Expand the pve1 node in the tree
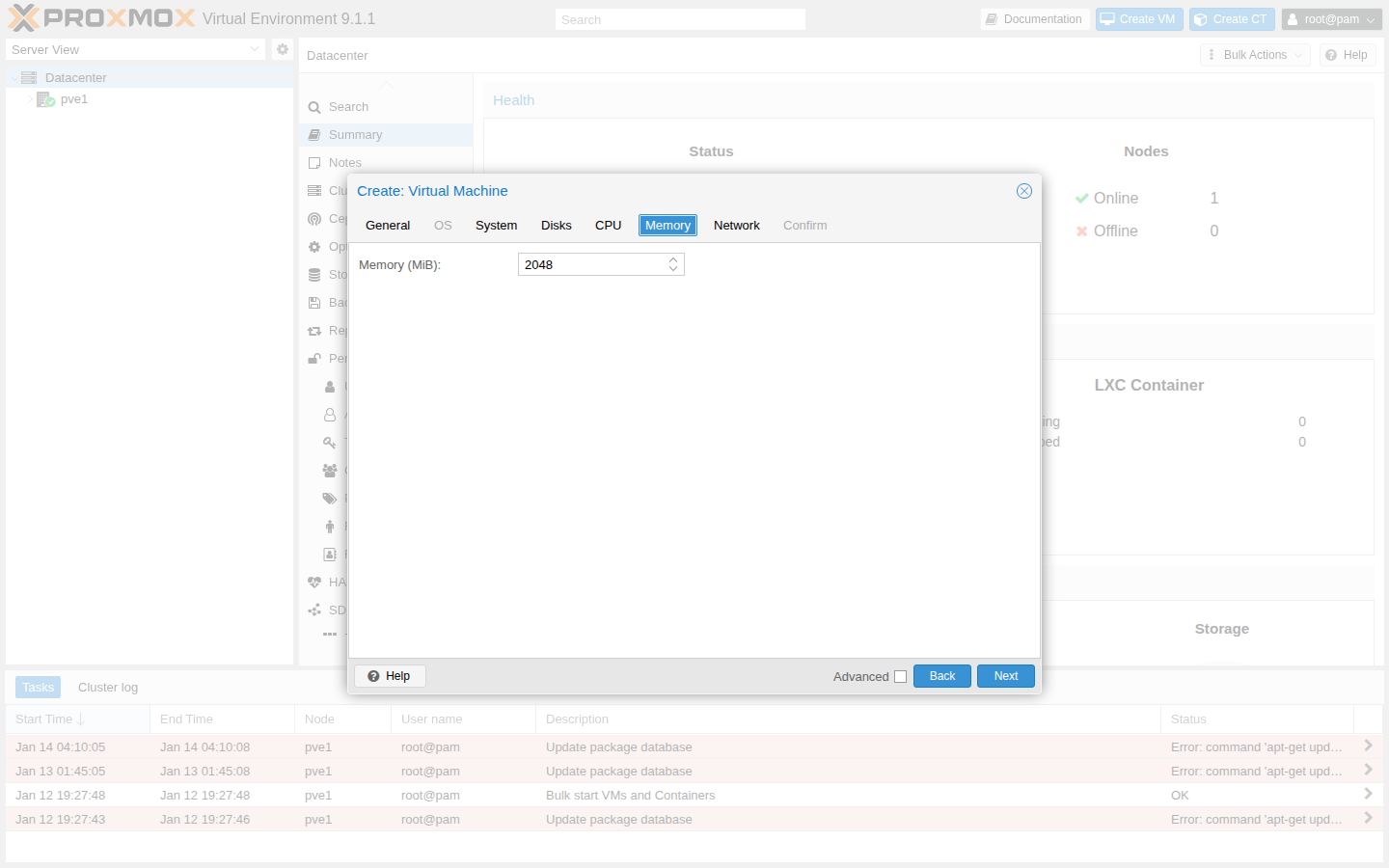Screen dimensions: 1389x868 (29, 98)
